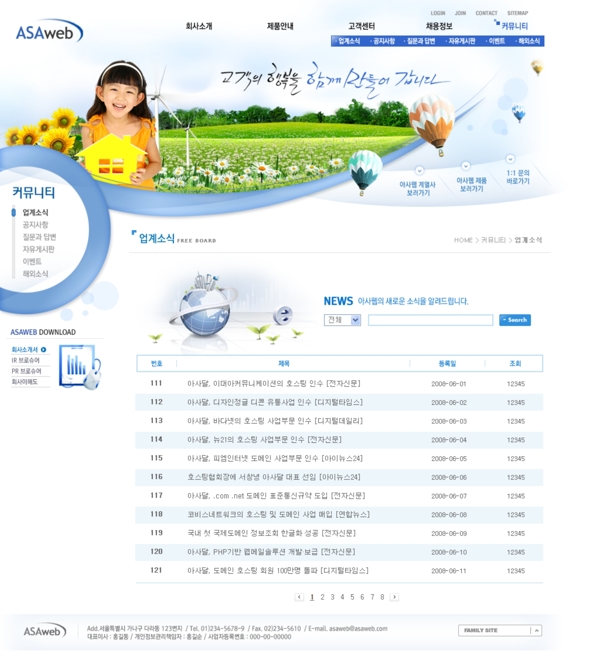
Task: Open news post number 111
Action: point(274,383)
